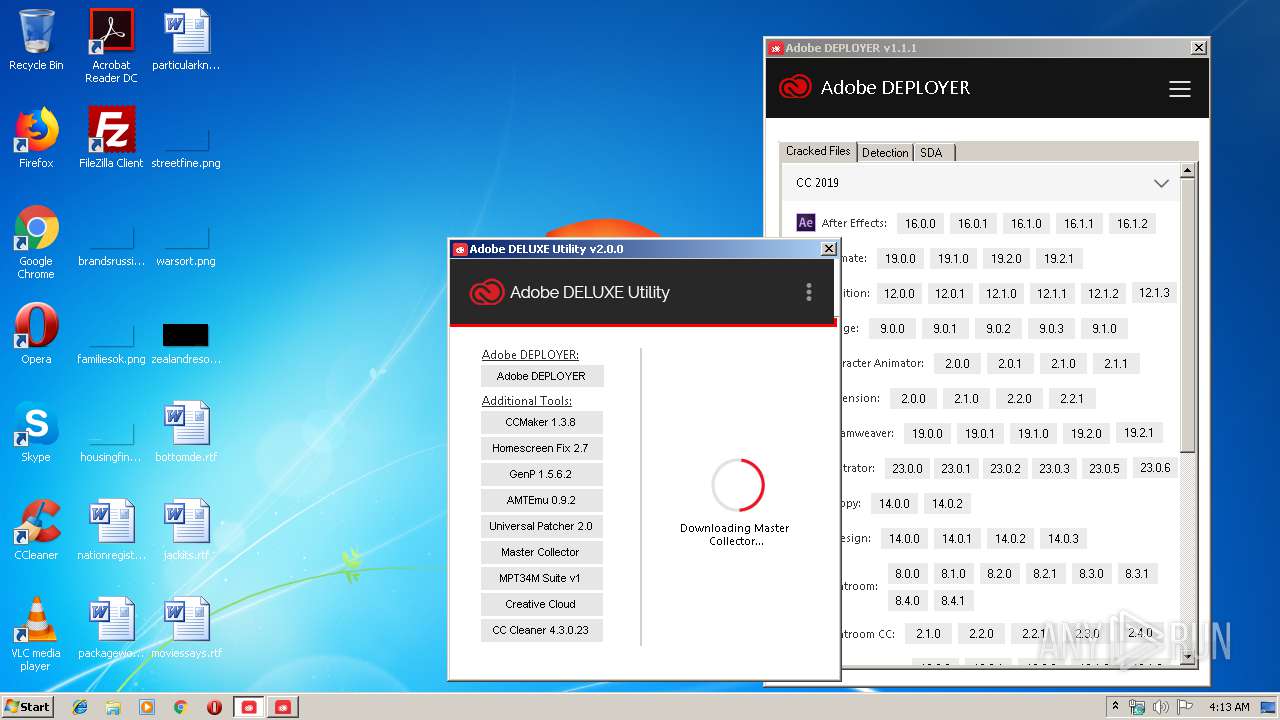Open Chrome from the taskbar
Viewport: 1280px width, 720px height.
[x=181, y=707]
